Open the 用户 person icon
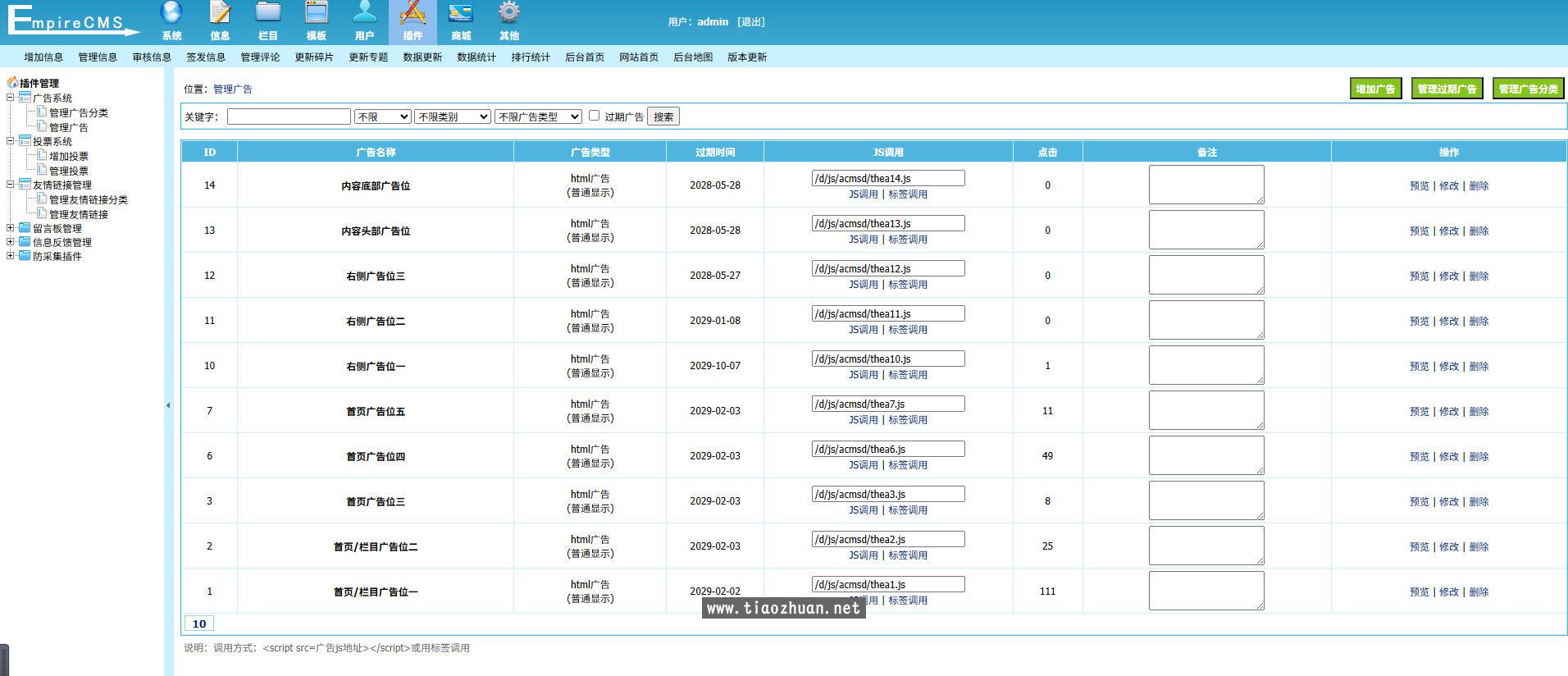 365,14
